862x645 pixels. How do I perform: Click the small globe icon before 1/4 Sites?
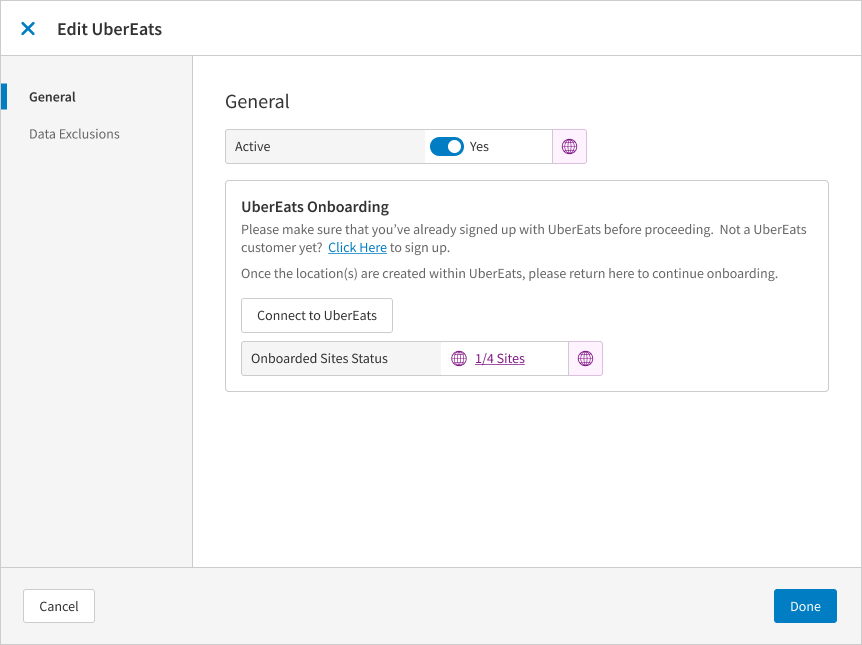(459, 358)
